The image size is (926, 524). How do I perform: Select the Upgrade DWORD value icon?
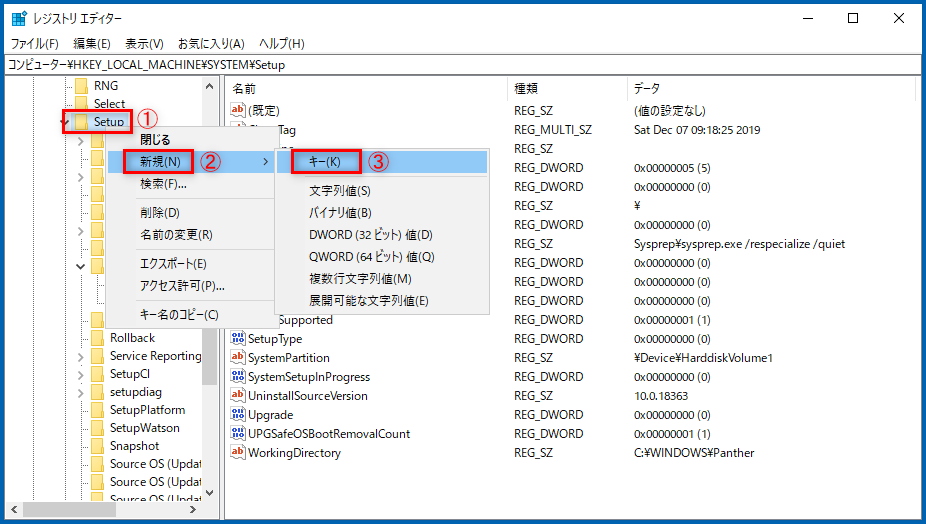tap(238, 415)
